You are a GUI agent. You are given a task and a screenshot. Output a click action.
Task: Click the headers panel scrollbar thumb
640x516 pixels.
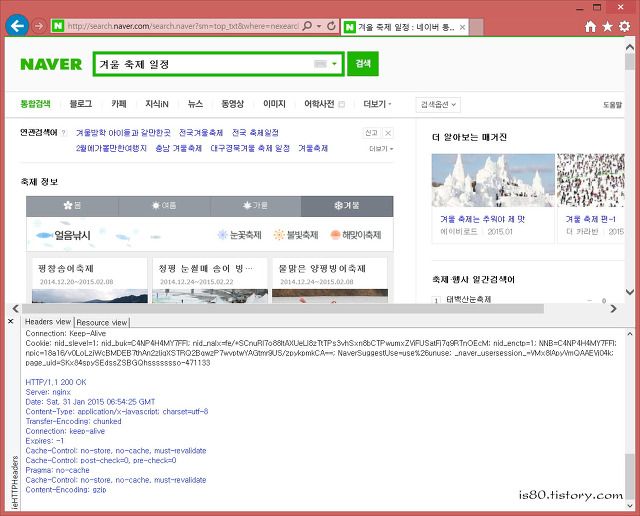(630, 476)
